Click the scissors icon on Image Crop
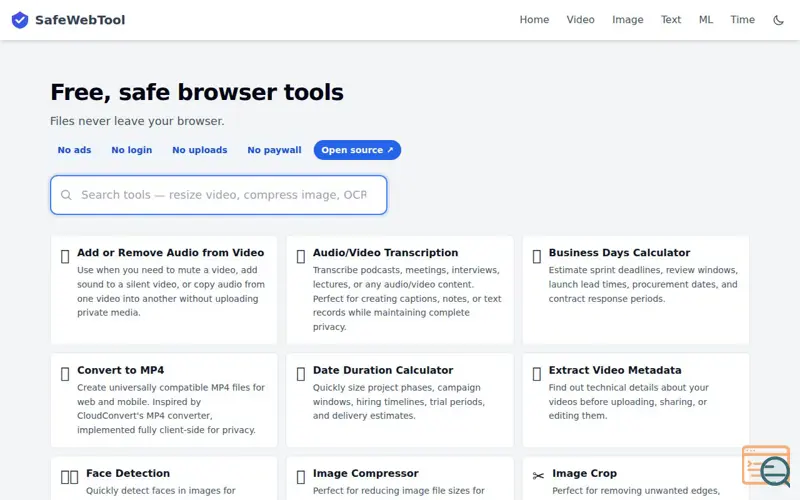This screenshot has height=500, width=800. [x=538, y=476]
